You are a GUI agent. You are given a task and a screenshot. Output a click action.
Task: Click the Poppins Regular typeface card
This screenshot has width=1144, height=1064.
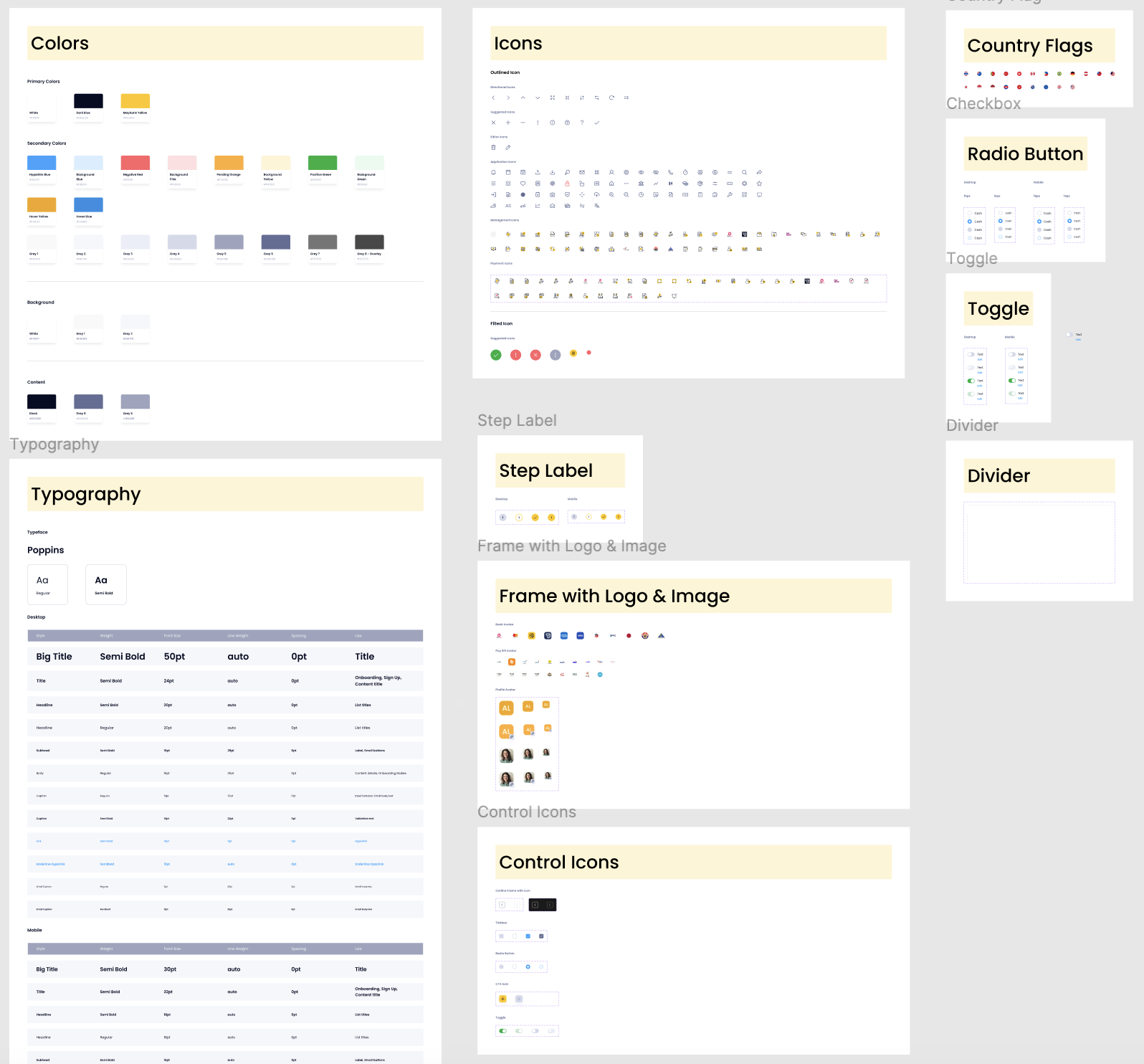(x=47, y=584)
